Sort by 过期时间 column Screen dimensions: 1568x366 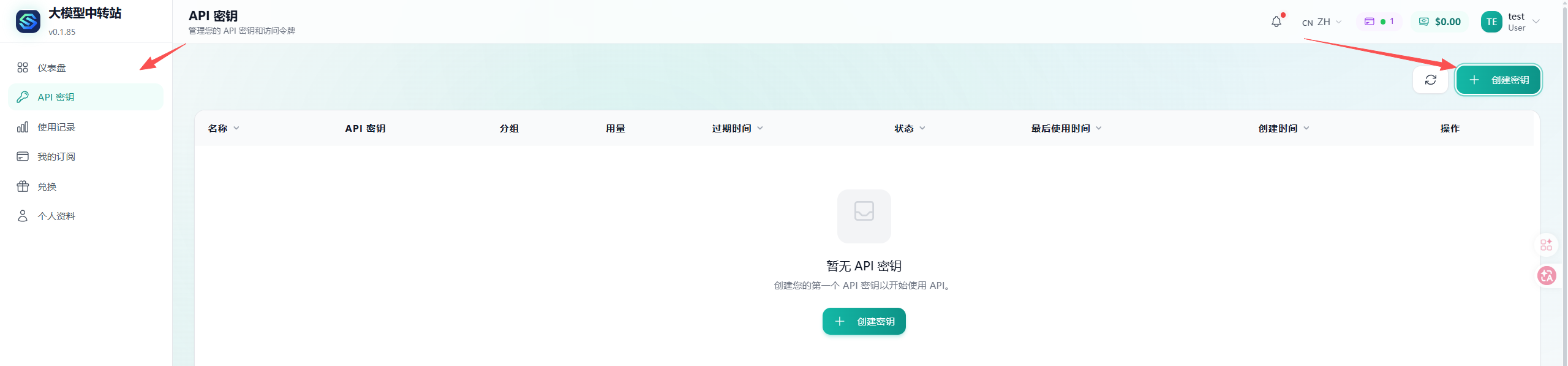coord(737,128)
